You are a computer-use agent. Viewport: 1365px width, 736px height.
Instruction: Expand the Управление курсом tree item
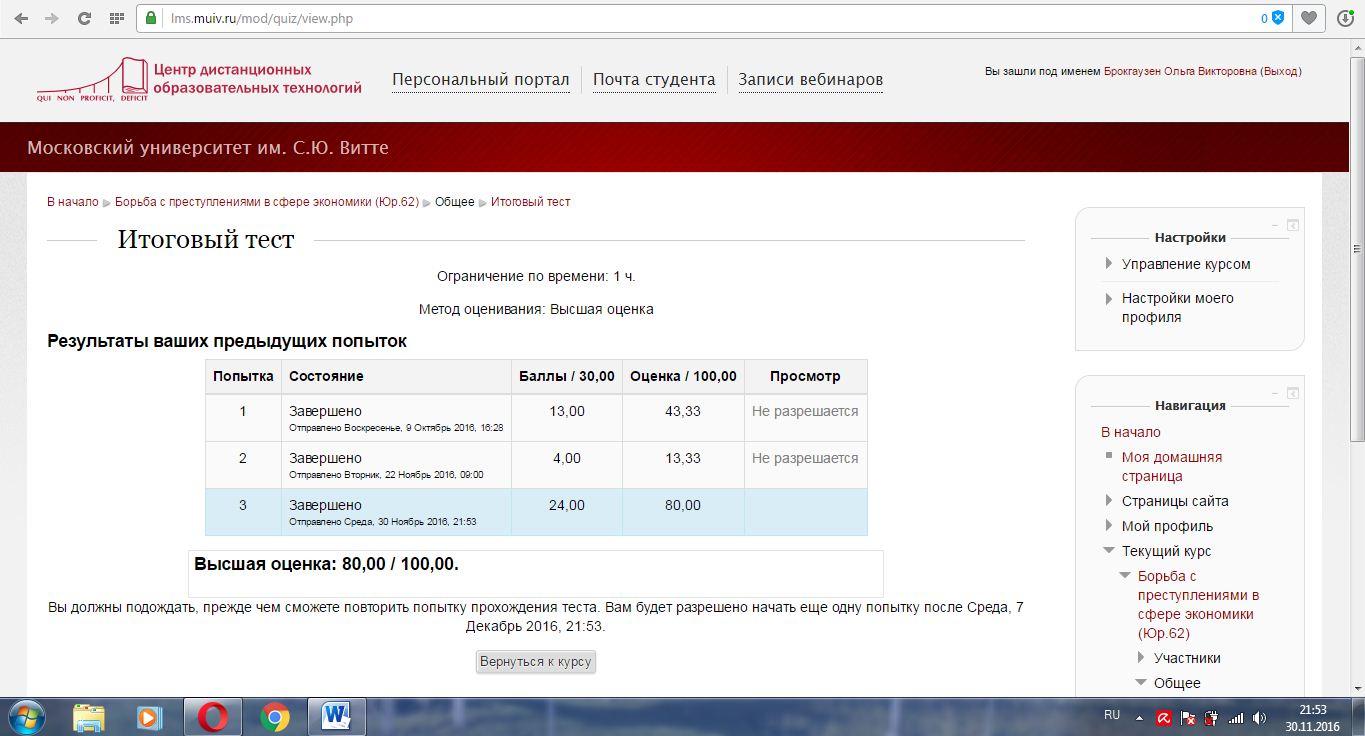1109,264
